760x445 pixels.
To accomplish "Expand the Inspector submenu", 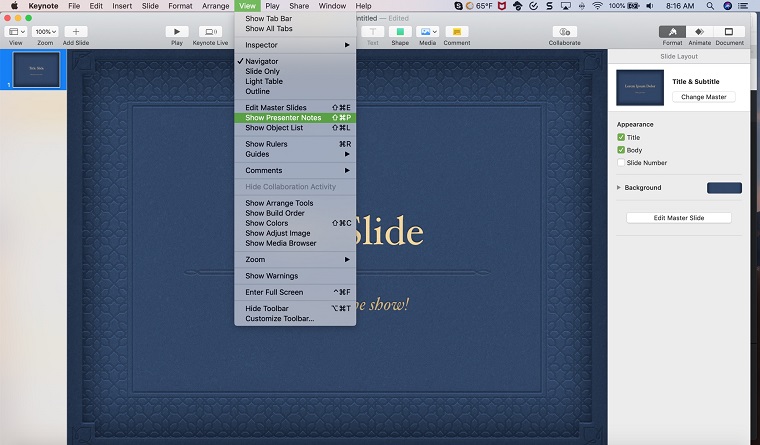I will coord(295,45).
